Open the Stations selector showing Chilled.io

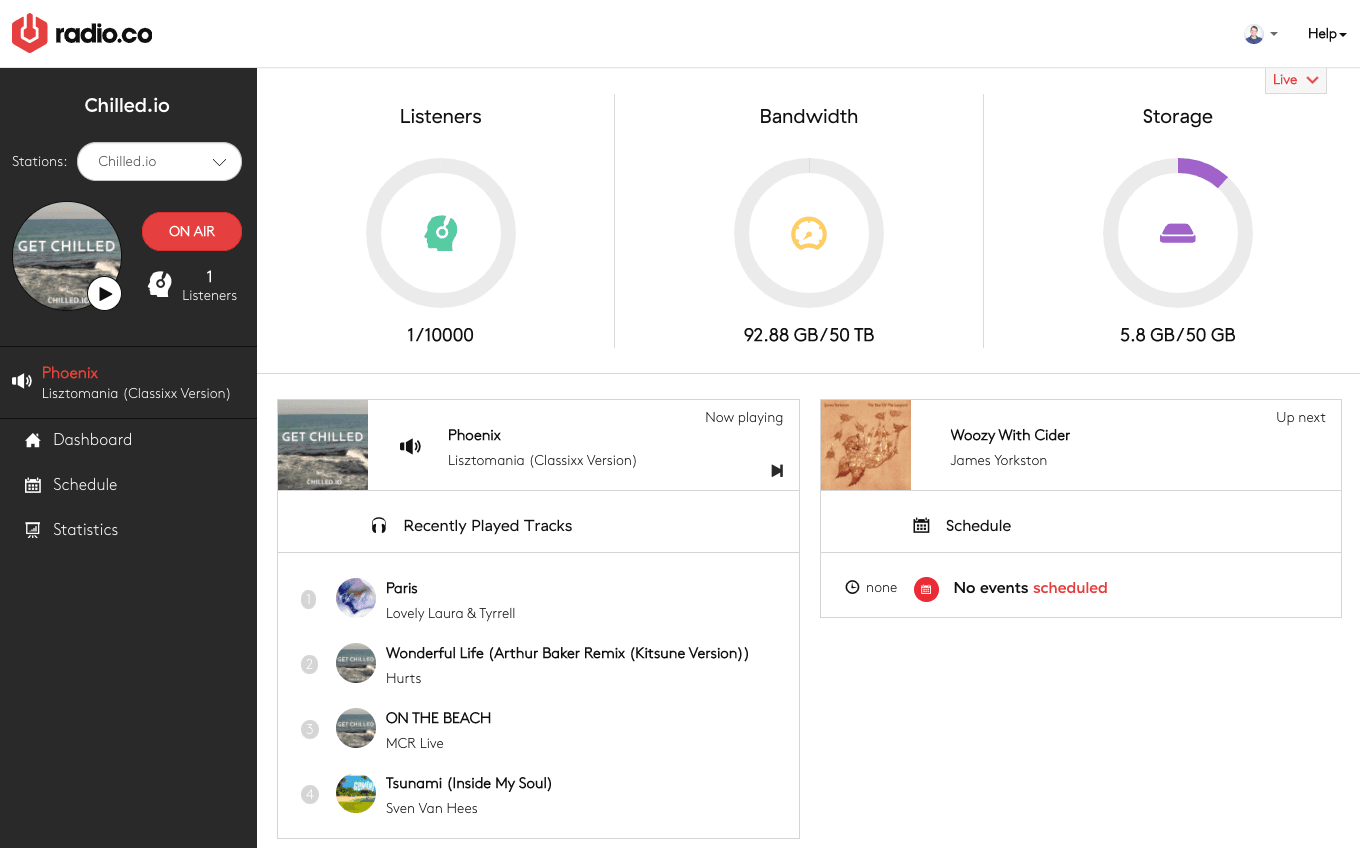click(x=159, y=161)
